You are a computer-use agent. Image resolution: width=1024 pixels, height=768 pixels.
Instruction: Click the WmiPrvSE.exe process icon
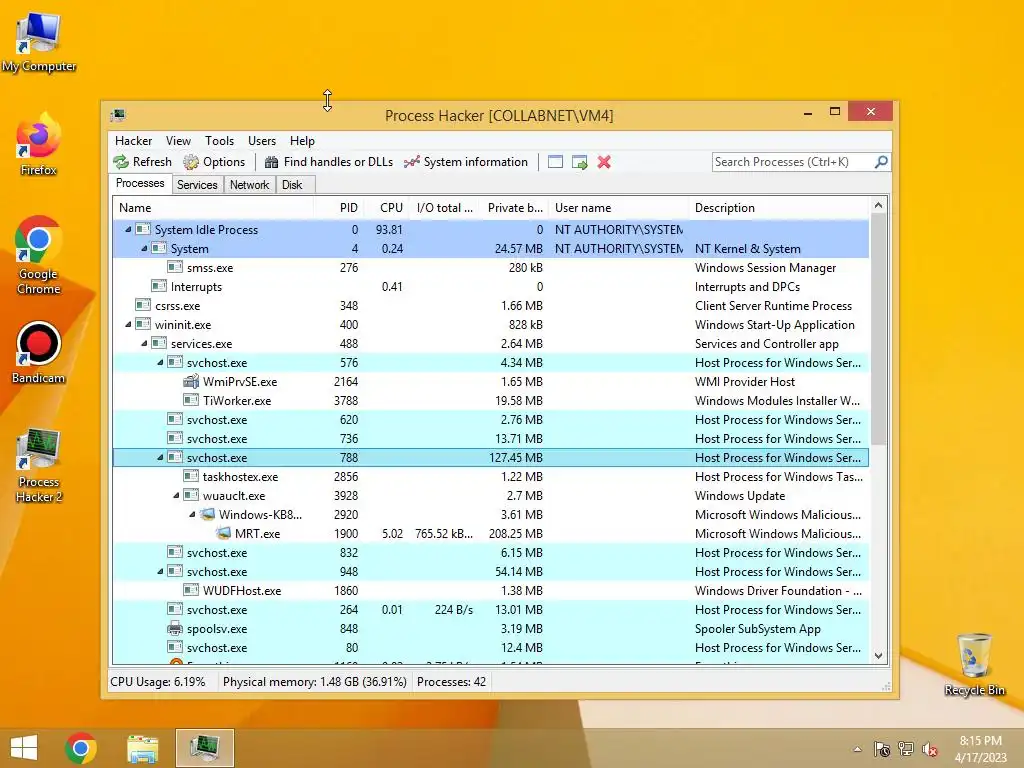(x=191, y=381)
